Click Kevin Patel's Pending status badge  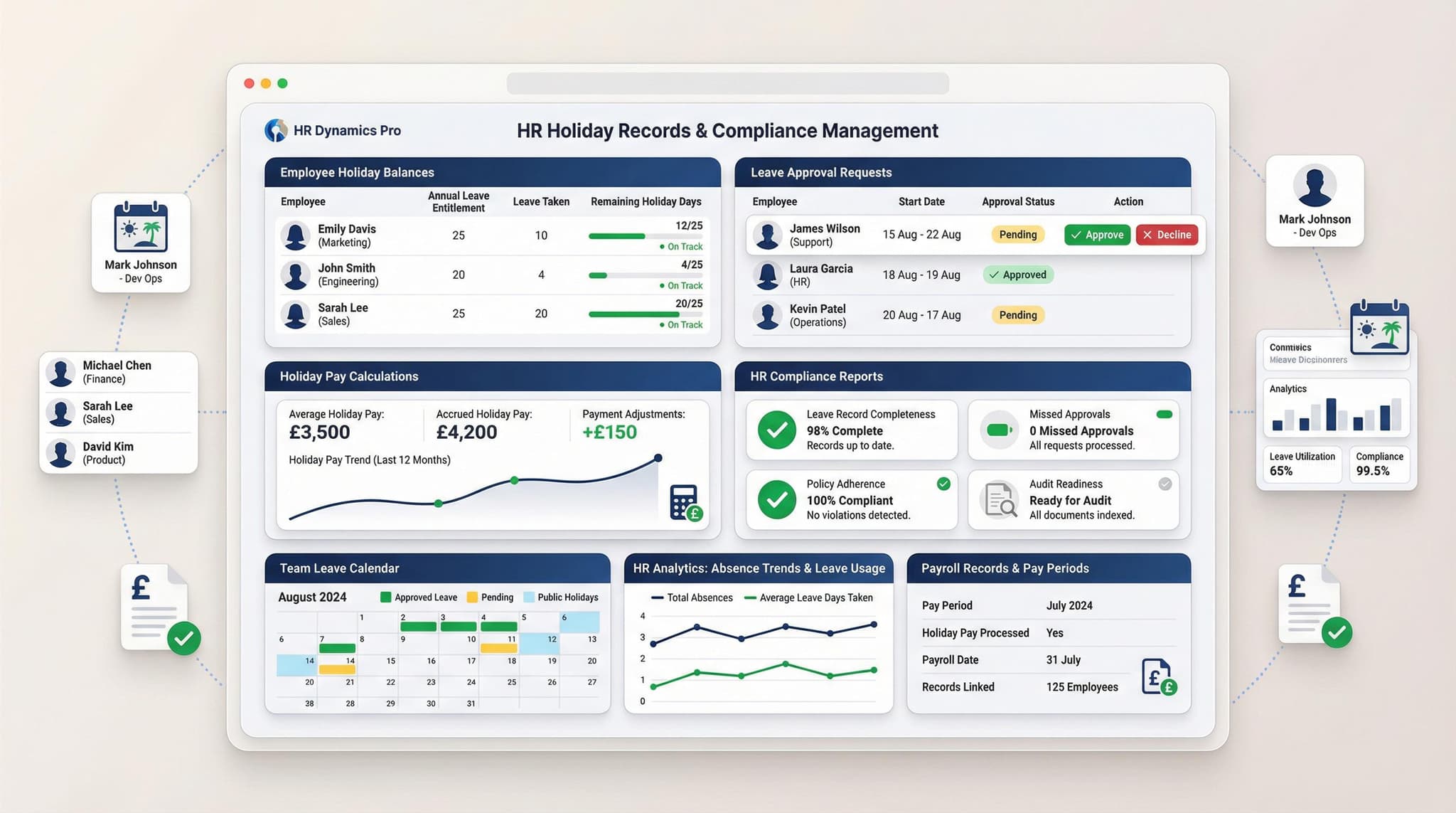click(1017, 315)
